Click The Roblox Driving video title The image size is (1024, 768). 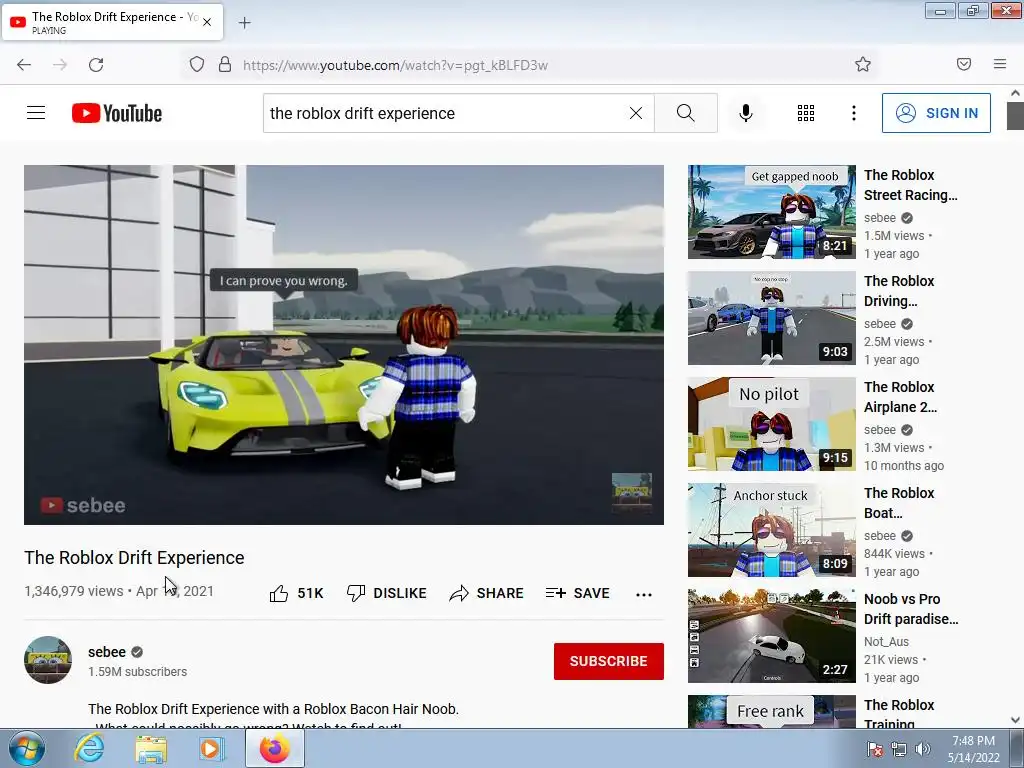tap(899, 291)
